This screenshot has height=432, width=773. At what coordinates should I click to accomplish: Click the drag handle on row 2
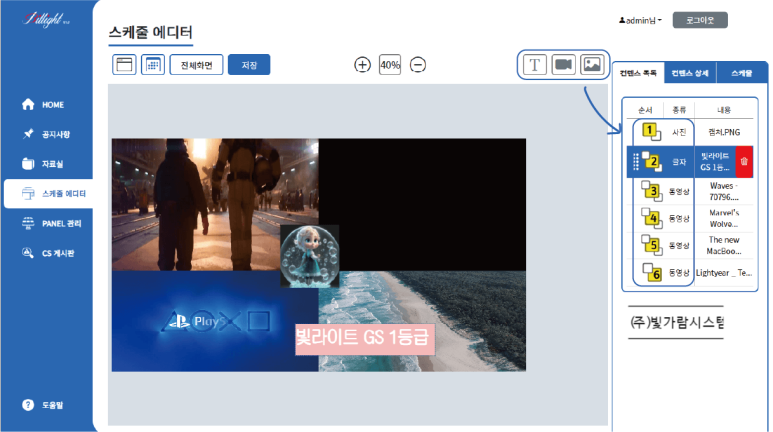[x=636, y=161]
